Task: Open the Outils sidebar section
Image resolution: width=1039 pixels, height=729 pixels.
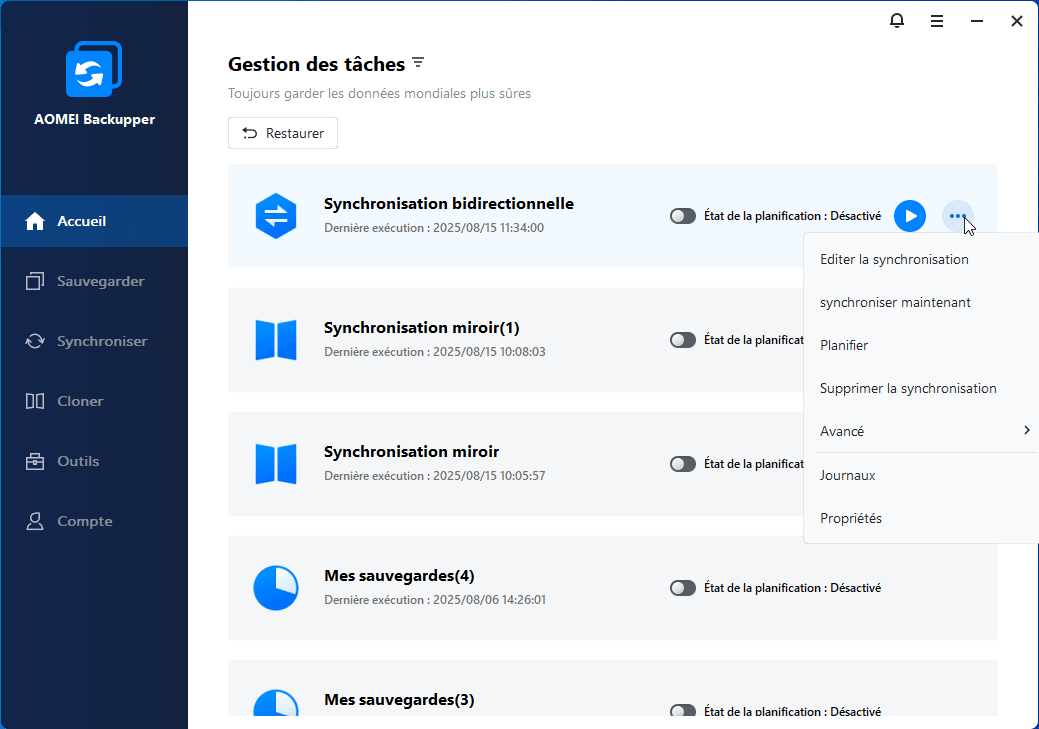Action: (78, 461)
